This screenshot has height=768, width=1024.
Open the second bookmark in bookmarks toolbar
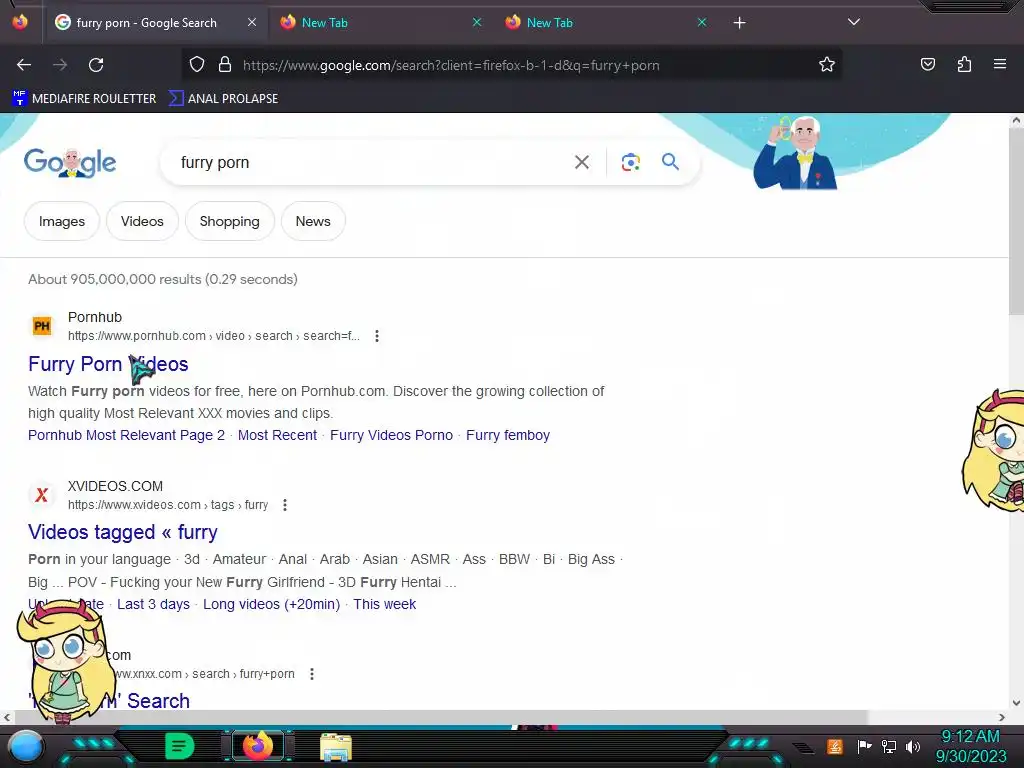223,99
